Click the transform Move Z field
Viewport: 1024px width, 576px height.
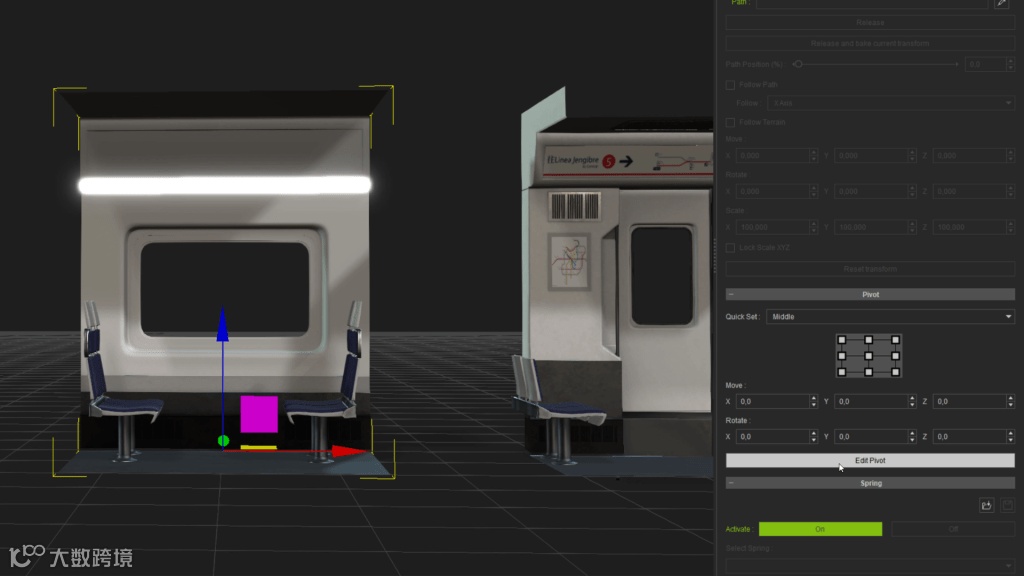click(969, 155)
